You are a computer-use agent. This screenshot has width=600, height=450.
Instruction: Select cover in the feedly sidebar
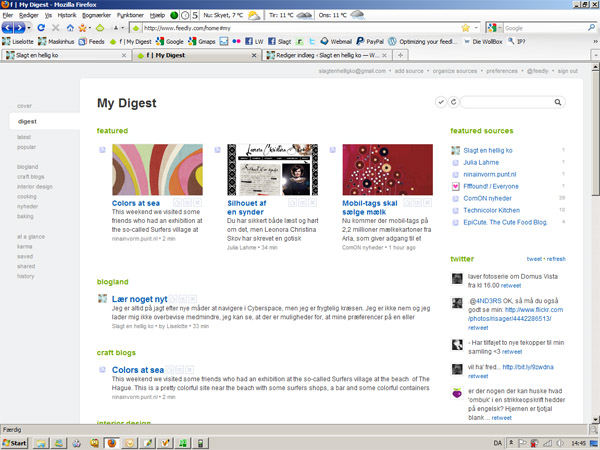click(24, 106)
